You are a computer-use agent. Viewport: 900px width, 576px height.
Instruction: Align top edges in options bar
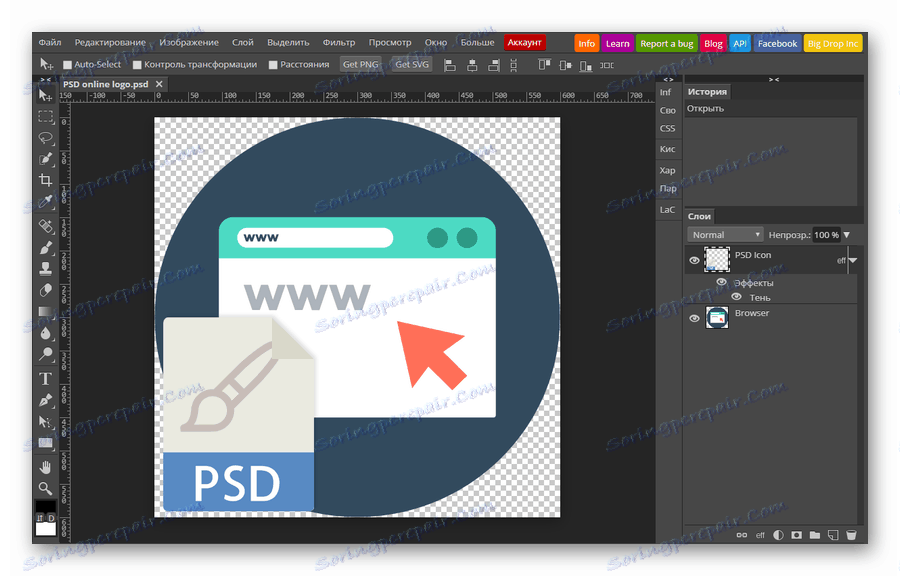pyautogui.click(x=544, y=65)
